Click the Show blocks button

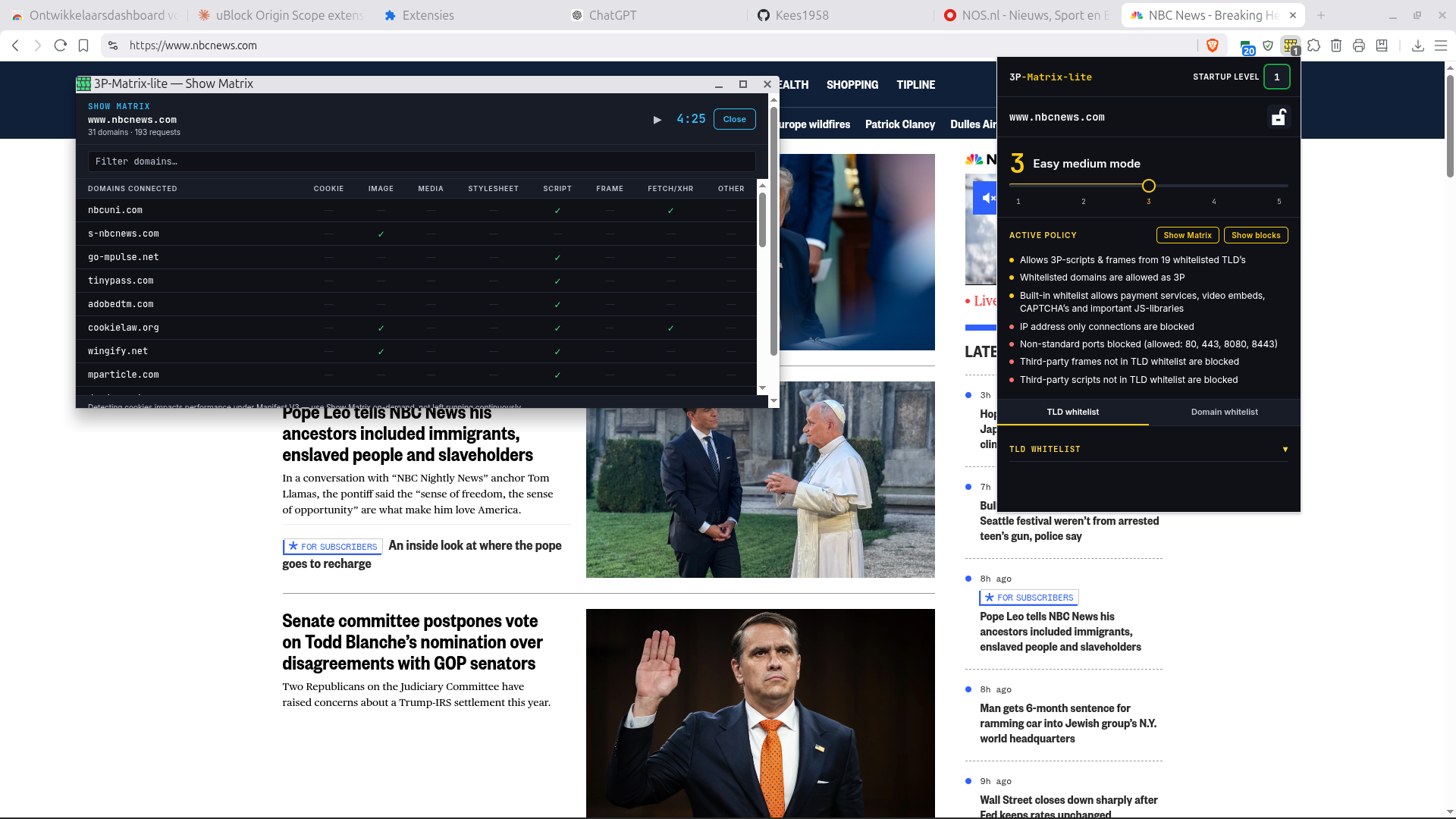click(1256, 236)
